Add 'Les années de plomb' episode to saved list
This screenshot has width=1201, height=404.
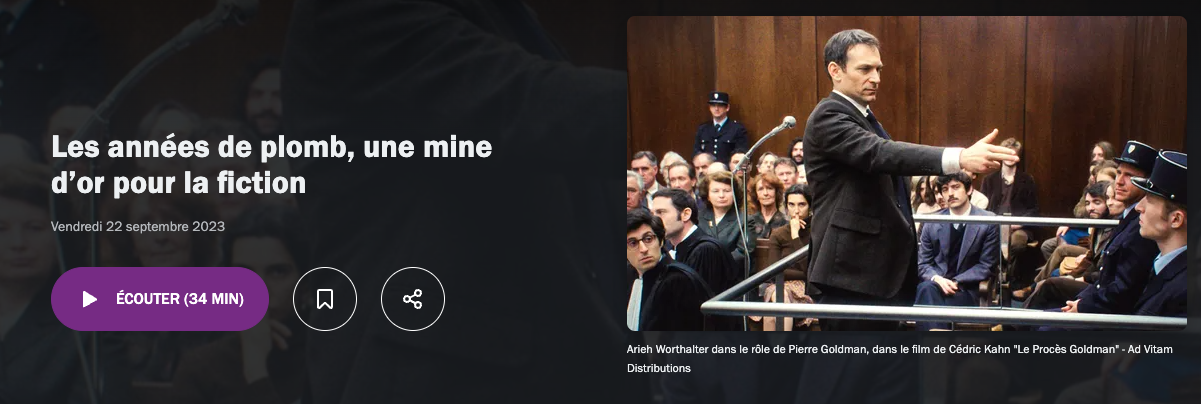tap(325, 299)
